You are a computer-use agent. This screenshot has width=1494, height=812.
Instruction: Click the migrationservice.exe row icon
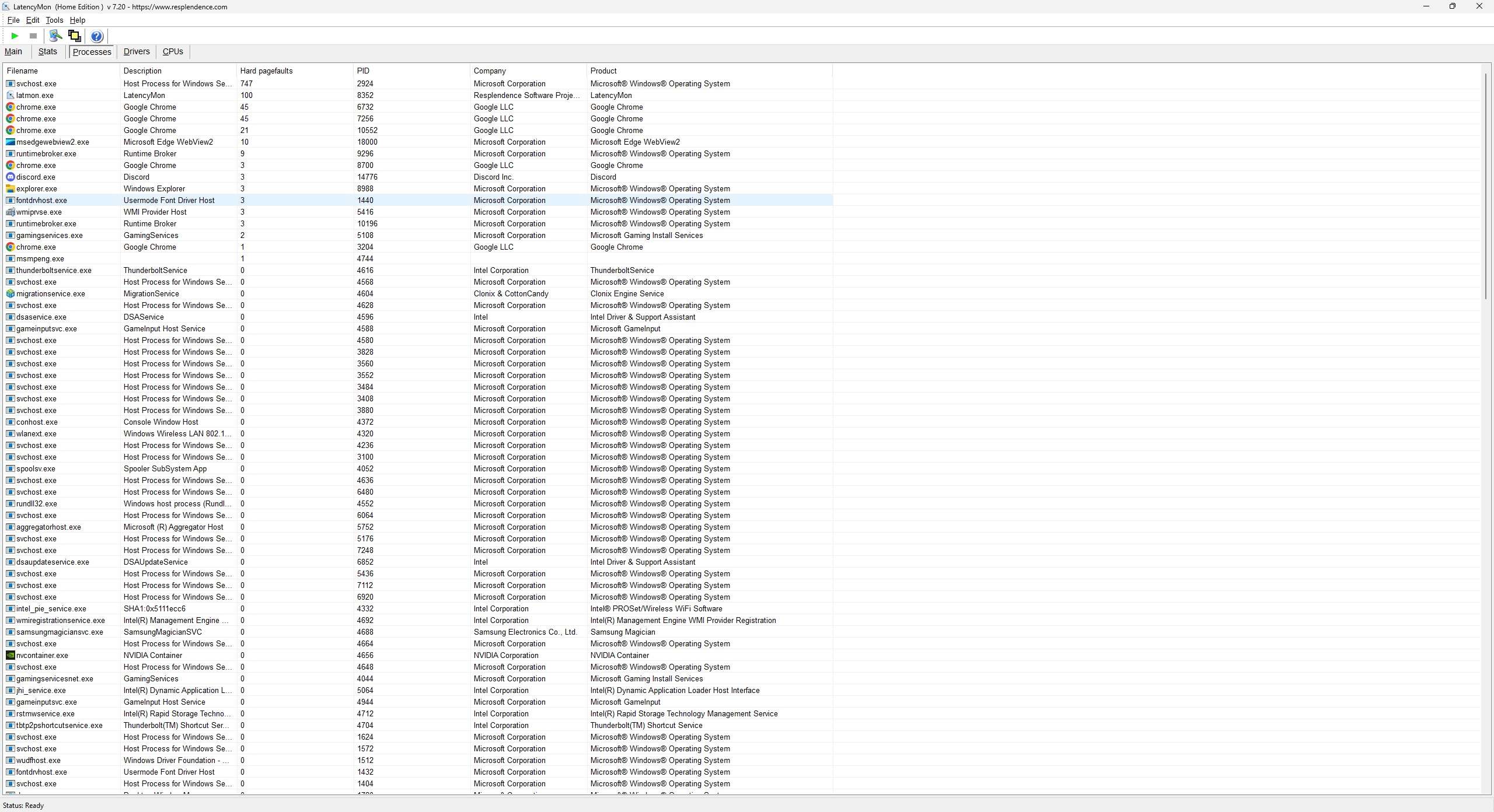(x=11, y=293)
